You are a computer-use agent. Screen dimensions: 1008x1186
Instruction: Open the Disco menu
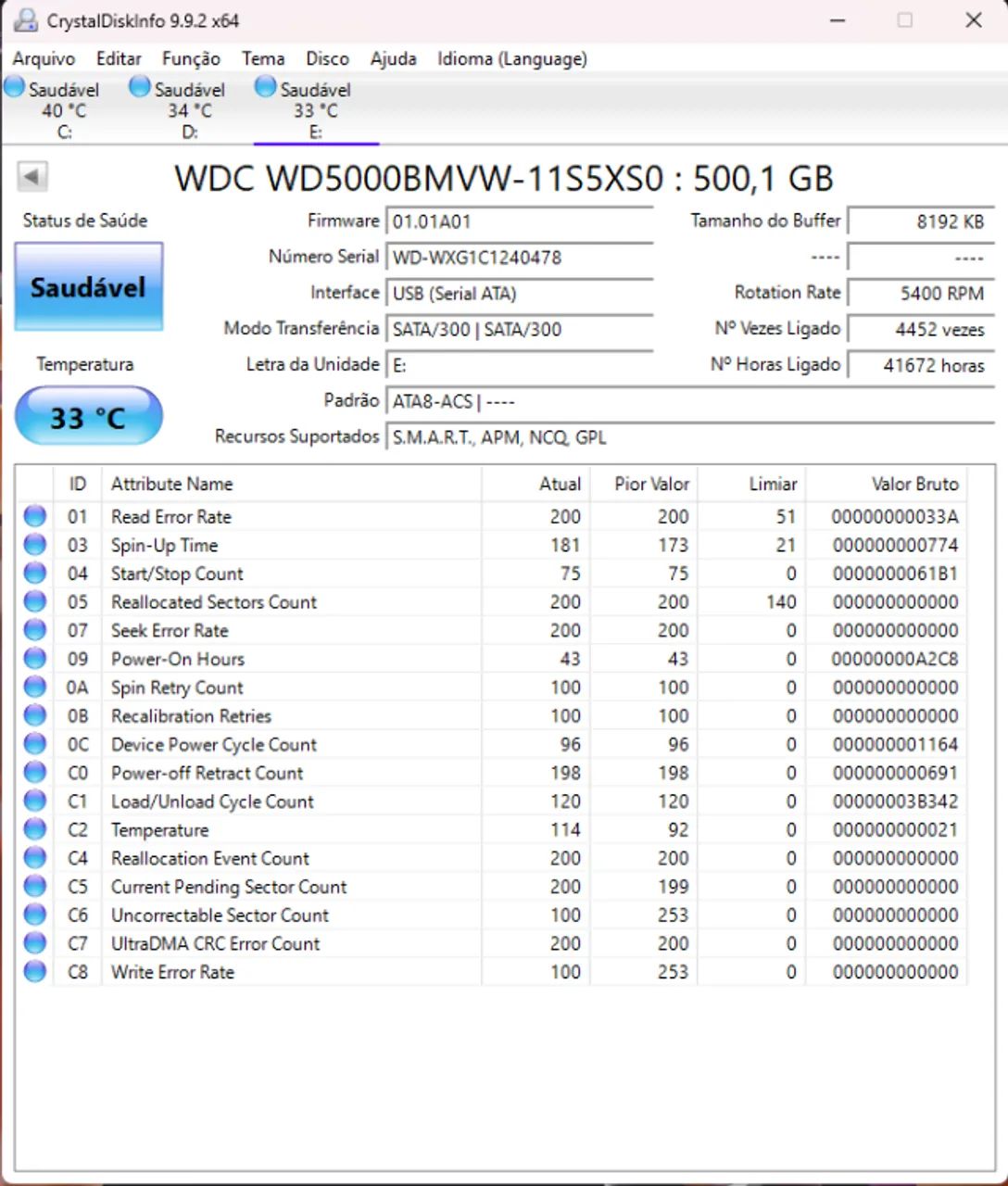click(327, 58)
